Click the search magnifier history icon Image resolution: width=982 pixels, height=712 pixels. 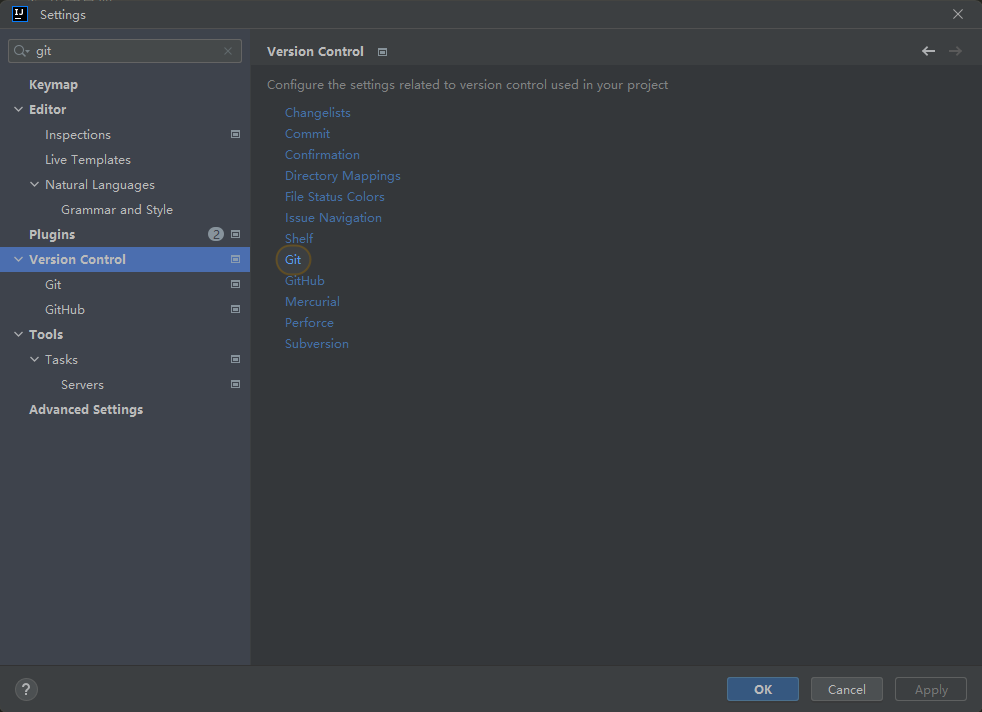pyautogui.click(x=22, y=51)
